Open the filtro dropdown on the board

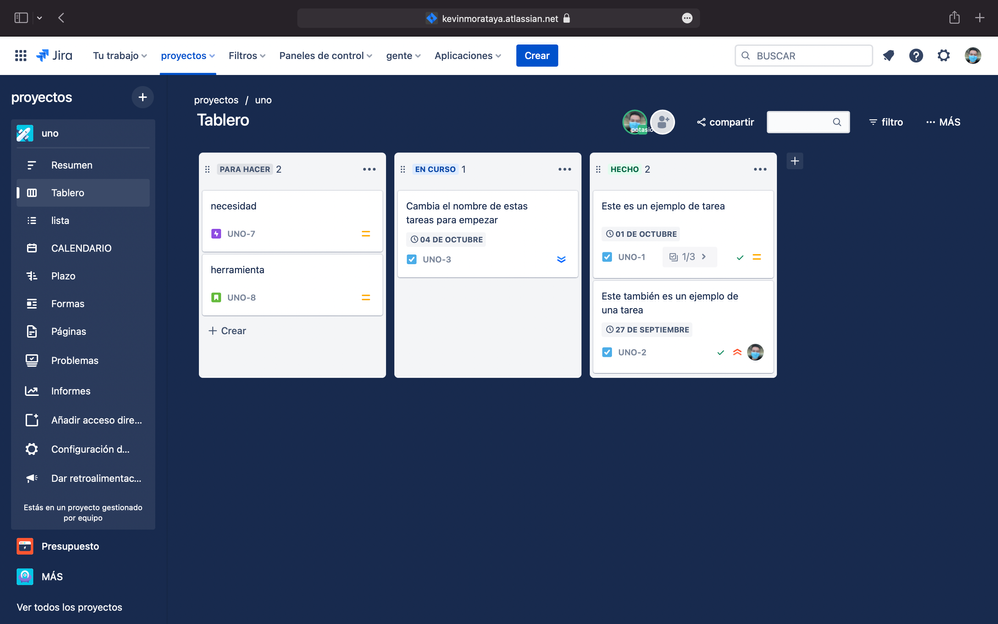(885, 122)
